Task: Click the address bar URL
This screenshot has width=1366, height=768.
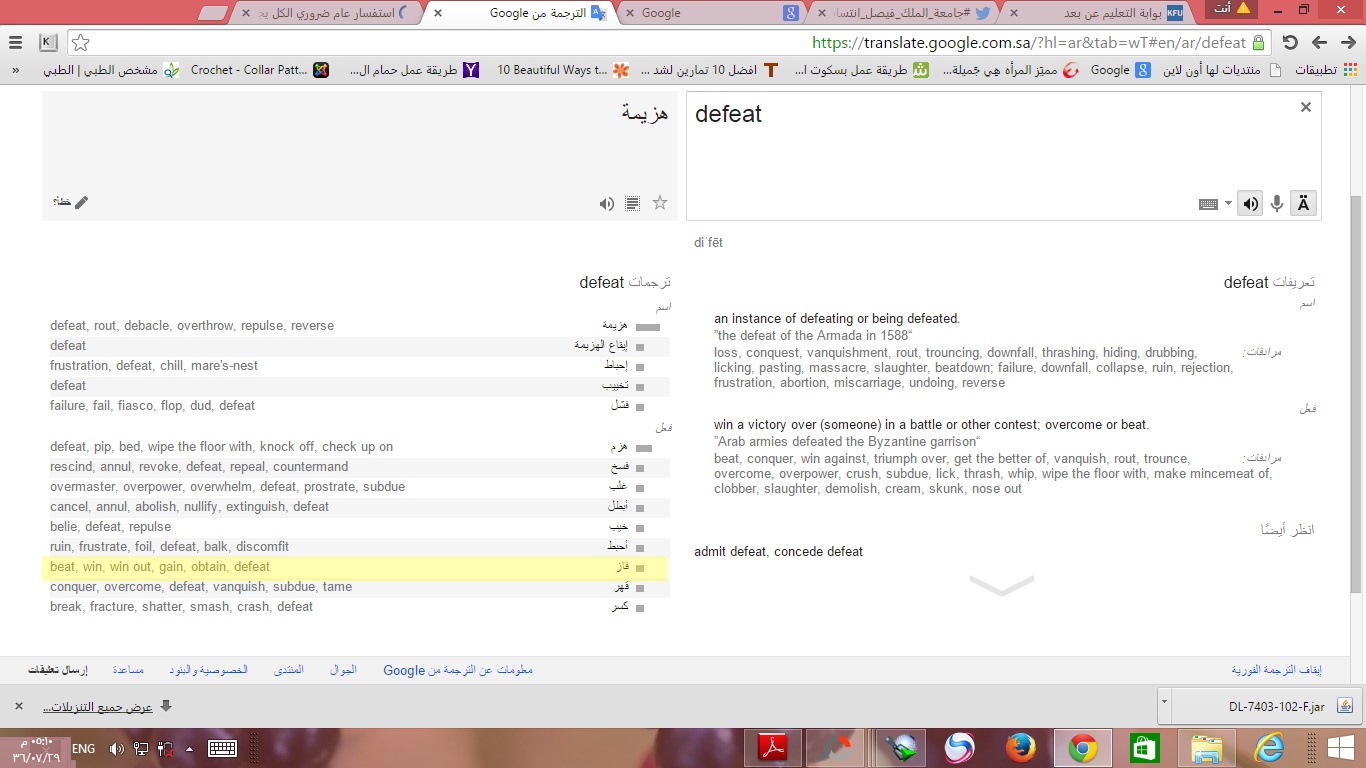Action: (x=1028, y=43)
